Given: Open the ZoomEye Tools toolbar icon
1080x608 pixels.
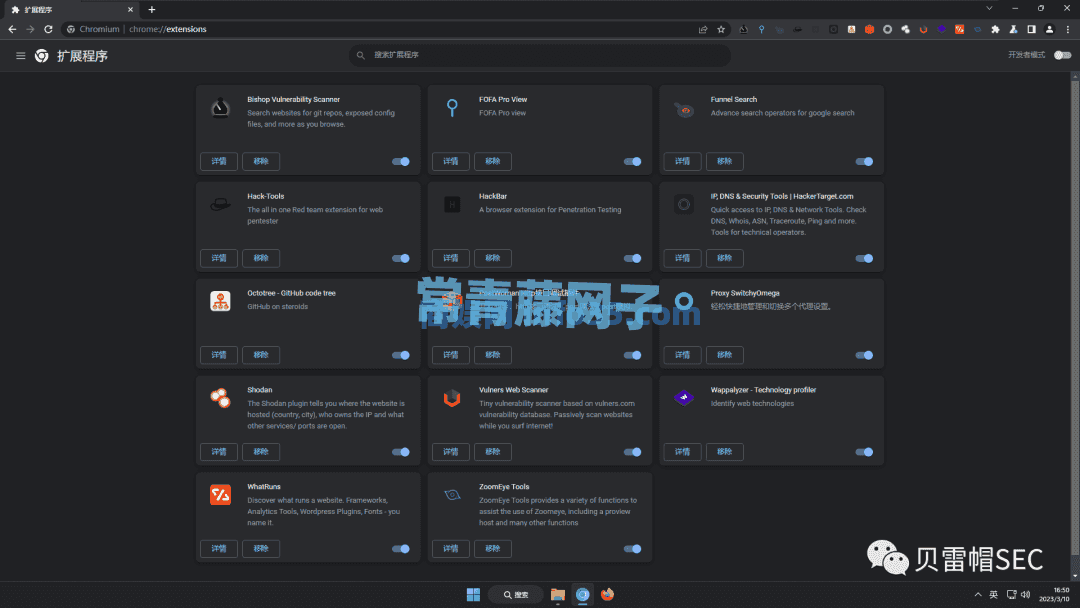Looking at the screenshot, I should [x=977, y=30].
